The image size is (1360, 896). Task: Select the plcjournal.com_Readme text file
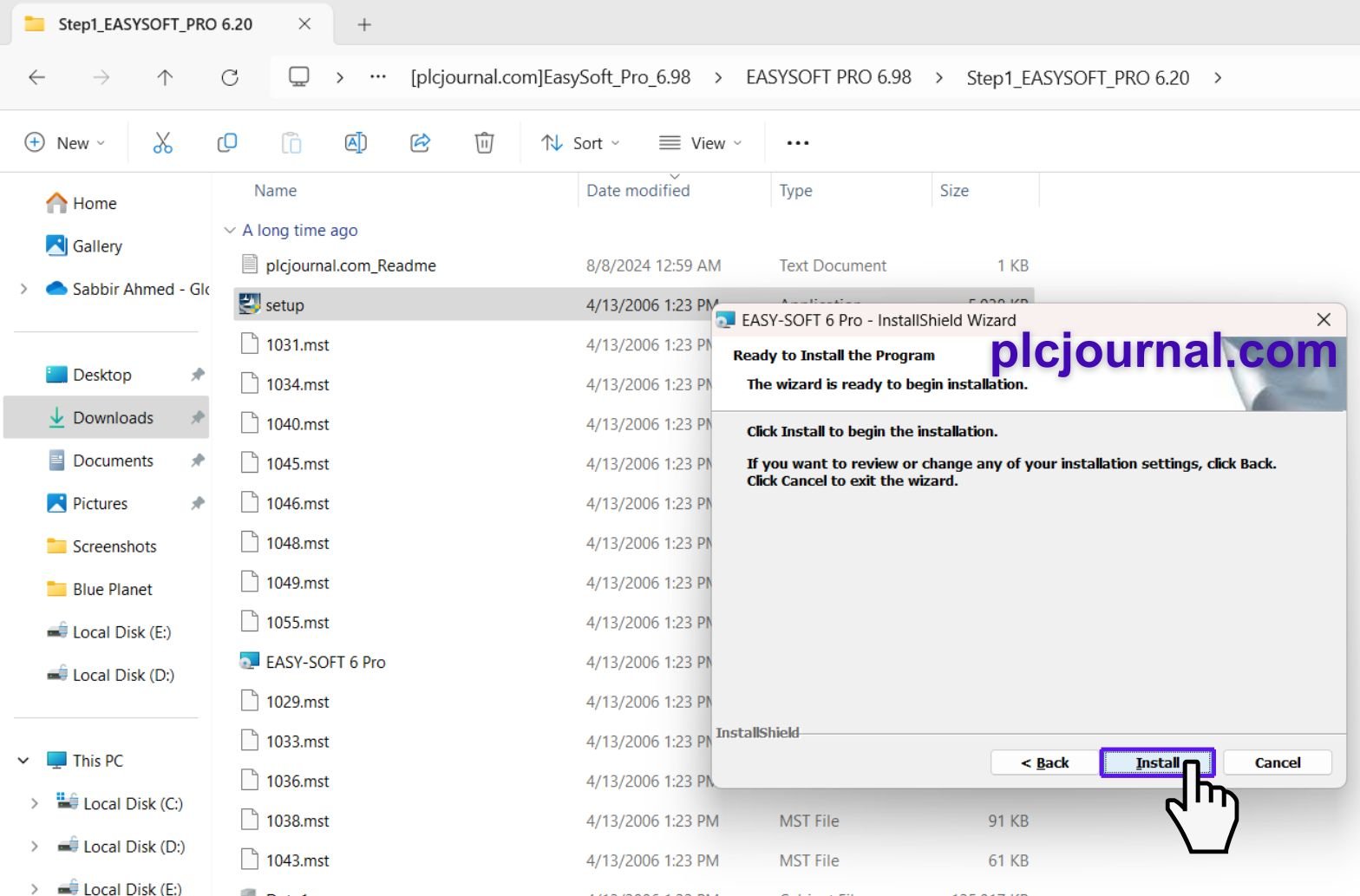[350, 265]
